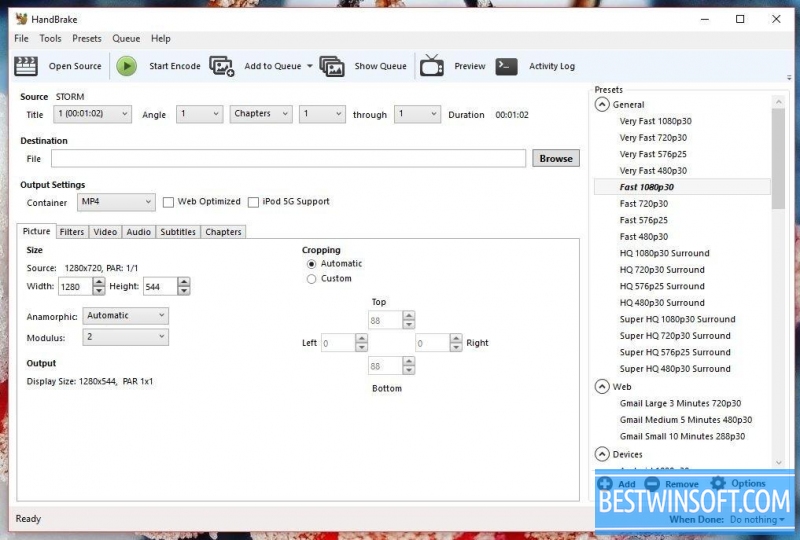Click the Open Source clapperboard icon

point(26,66)
